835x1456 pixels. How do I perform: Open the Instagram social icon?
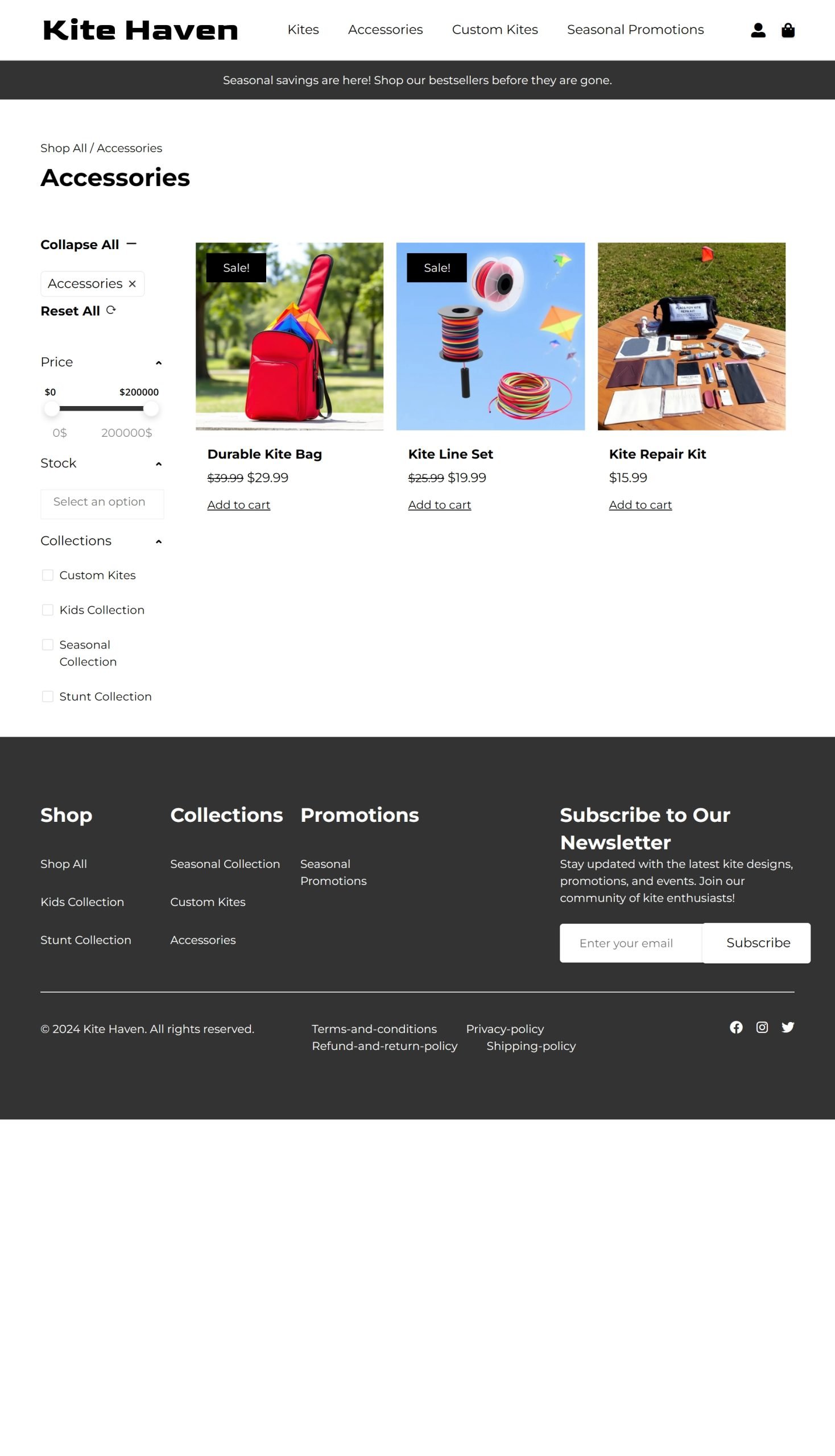point(762,1027)
